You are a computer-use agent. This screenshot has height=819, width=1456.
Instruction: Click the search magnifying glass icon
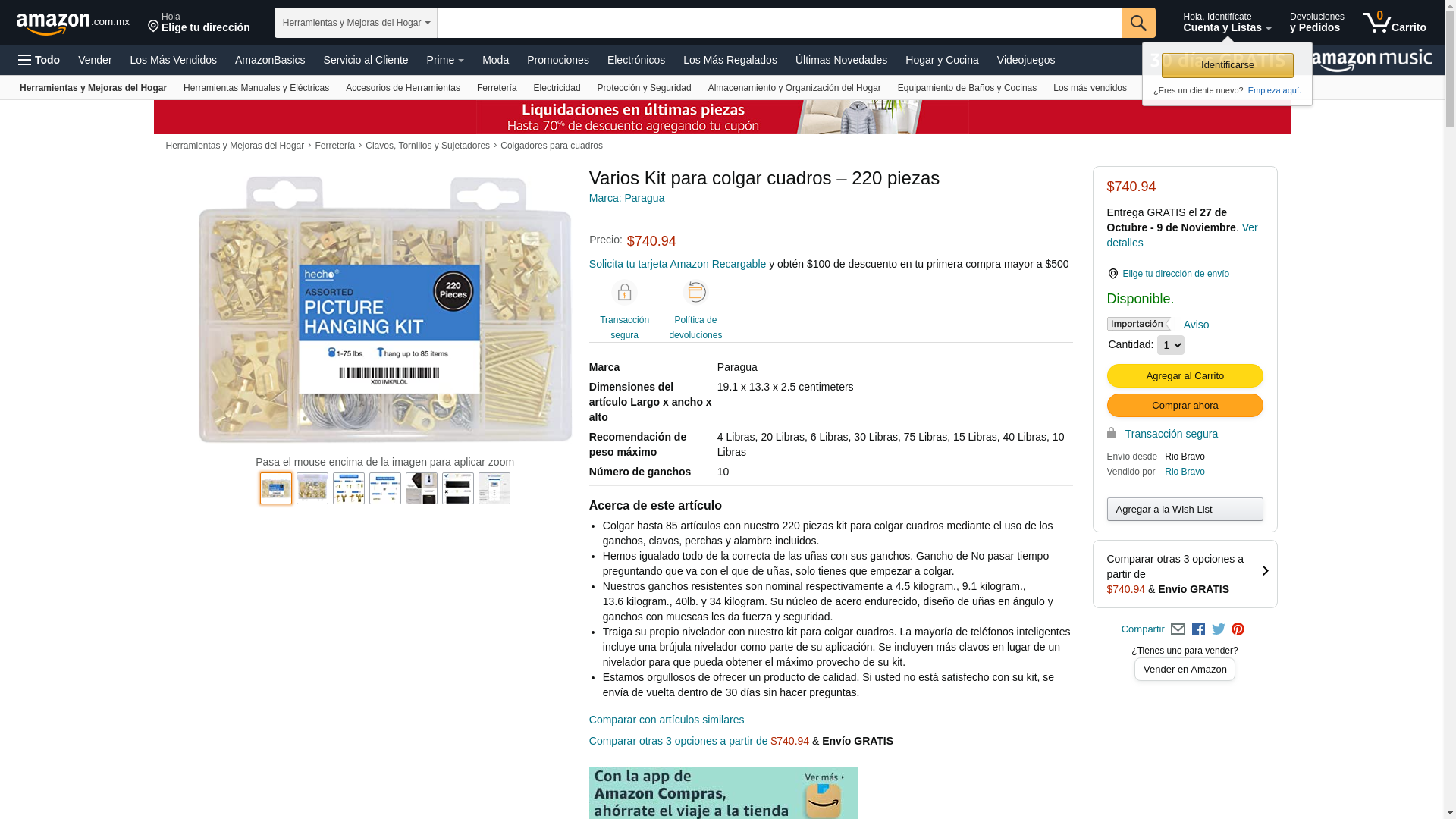click(x=1137, y=23)
